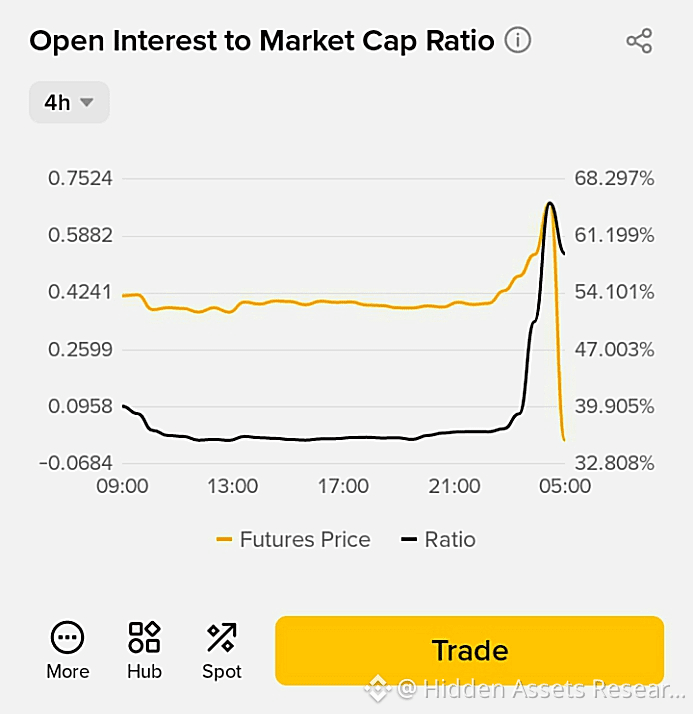The height and width of the screenshot is (714, 693).
Task: Select the 21:00 time axis label
Action: click(454, 486)
